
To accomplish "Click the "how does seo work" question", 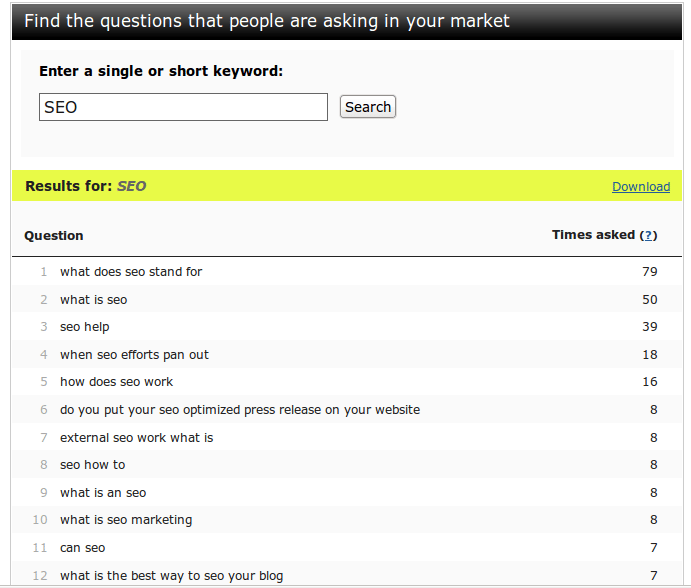I will pos(116,382).
